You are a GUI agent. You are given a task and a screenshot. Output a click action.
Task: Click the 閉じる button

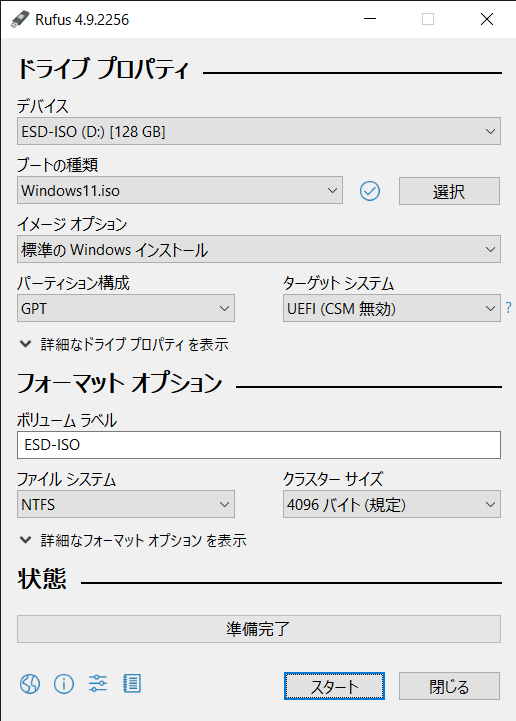tap(449, 686)
